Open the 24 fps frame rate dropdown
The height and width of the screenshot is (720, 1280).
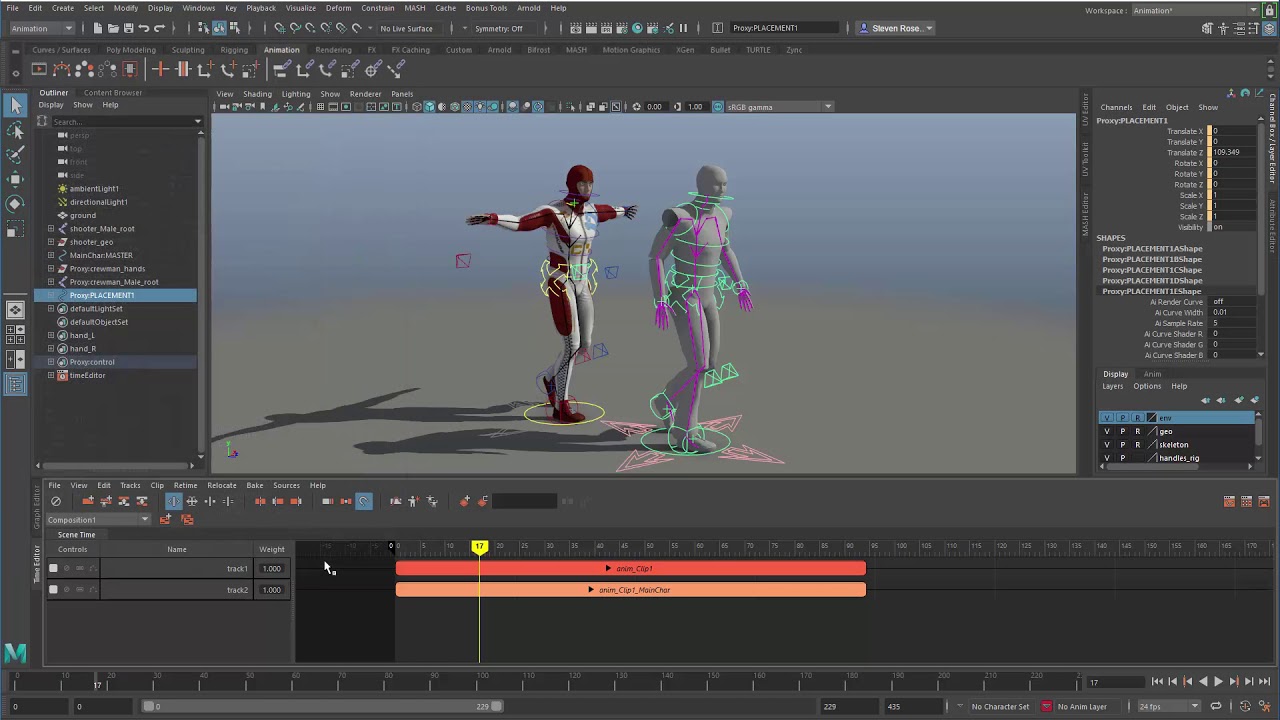1169,707
